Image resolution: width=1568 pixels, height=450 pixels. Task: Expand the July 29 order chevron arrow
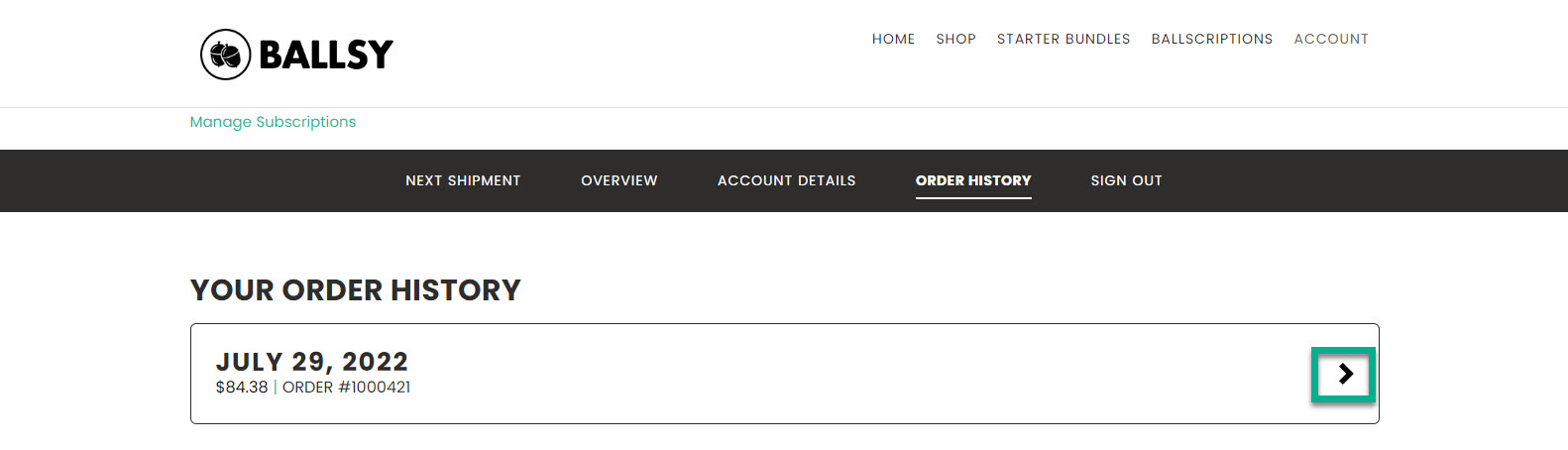coord(1344,374)
